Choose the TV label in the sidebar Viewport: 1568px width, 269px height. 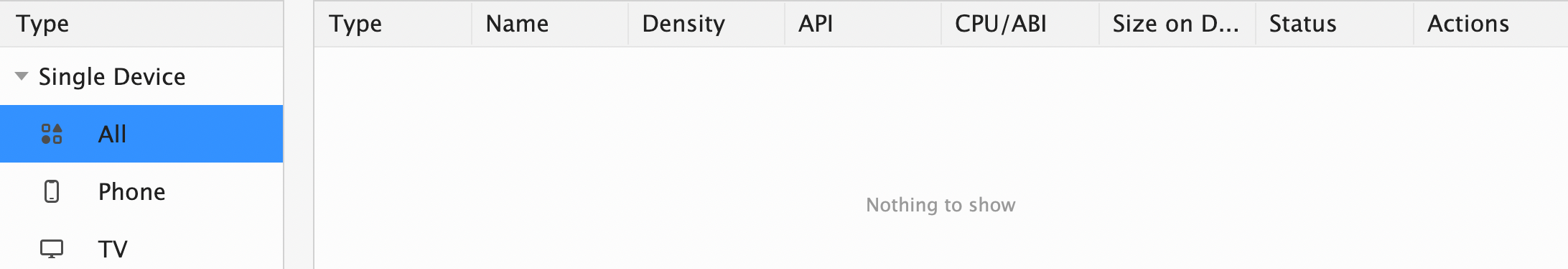pos(113,249)
